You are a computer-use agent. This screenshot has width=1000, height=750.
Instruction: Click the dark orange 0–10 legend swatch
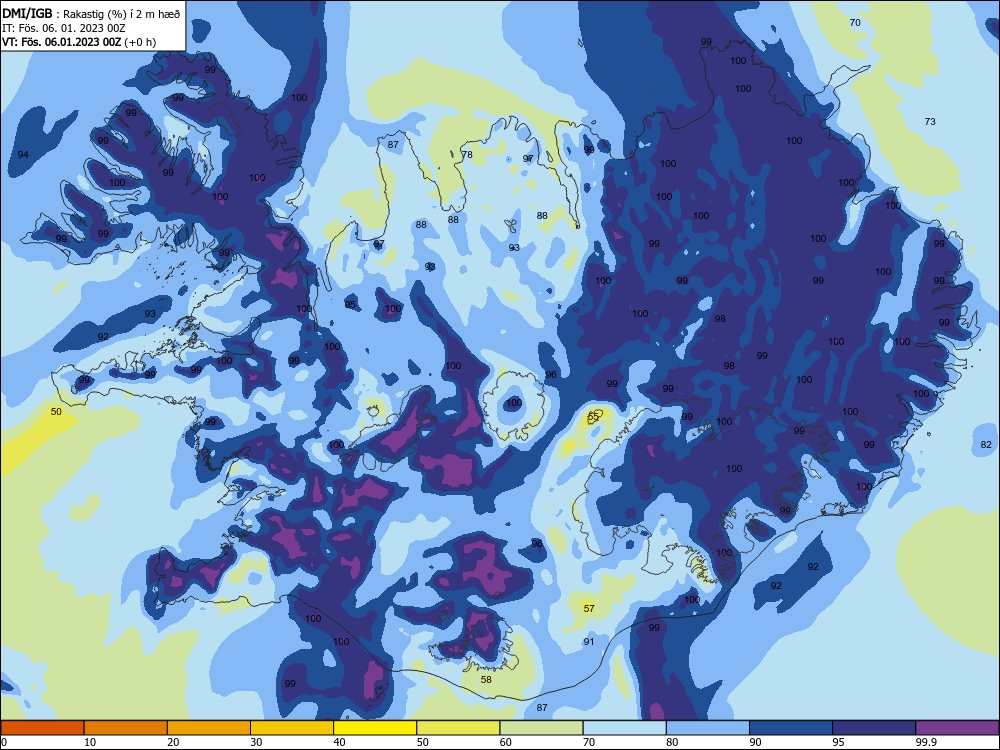pos(43,728)
